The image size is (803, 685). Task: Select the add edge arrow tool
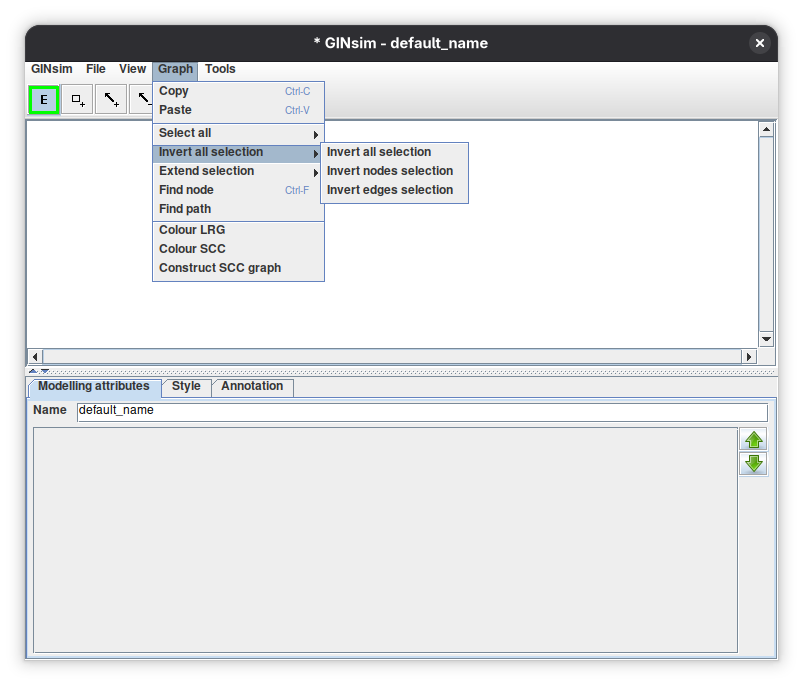111,100
